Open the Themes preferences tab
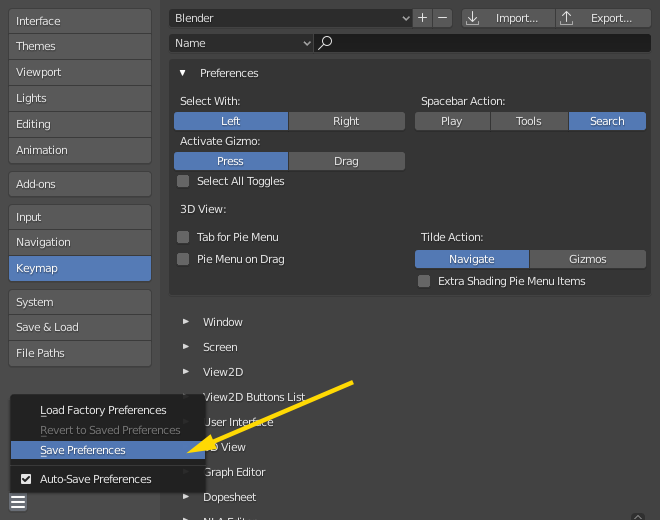Image resolution: width=660 pixels, height=520 pixels. click(80, 46)
